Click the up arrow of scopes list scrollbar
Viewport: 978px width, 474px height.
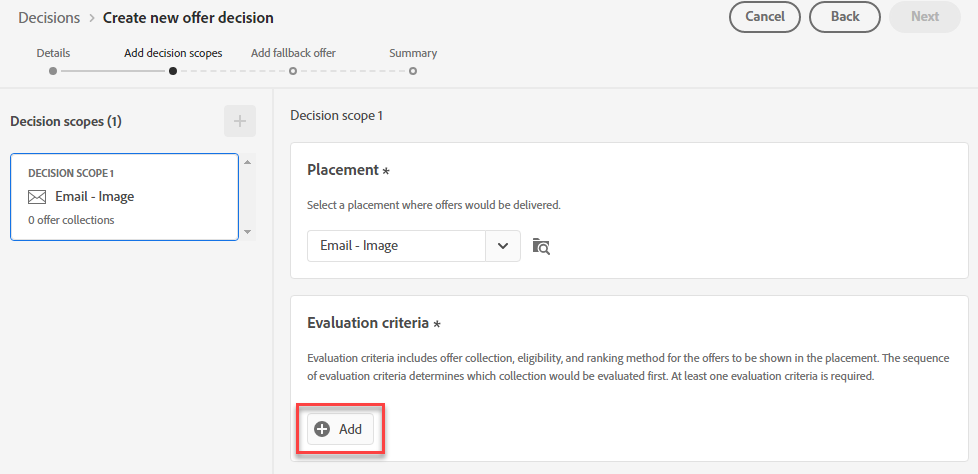click(x=248, y=163)
